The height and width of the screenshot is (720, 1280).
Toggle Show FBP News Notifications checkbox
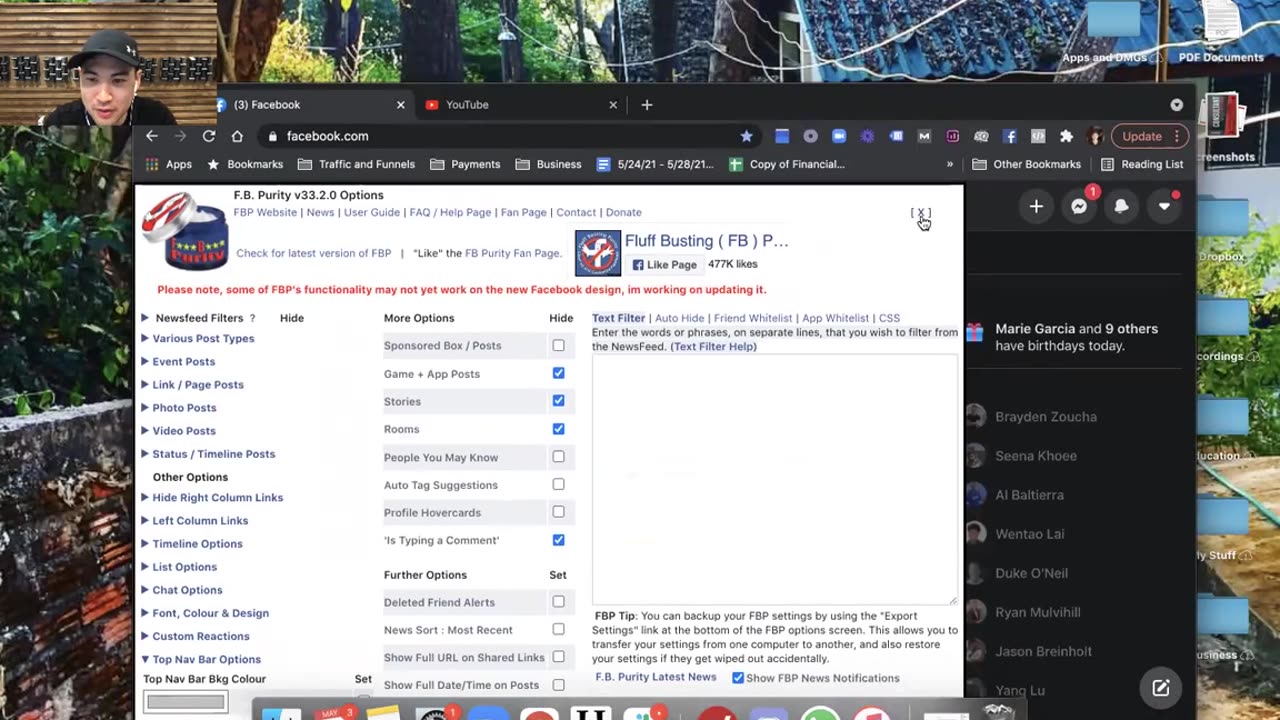tap(738, 678)
